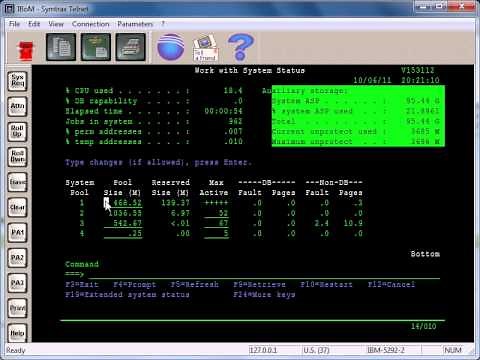Click pool 2 size field 1036.55

(123, 213)
